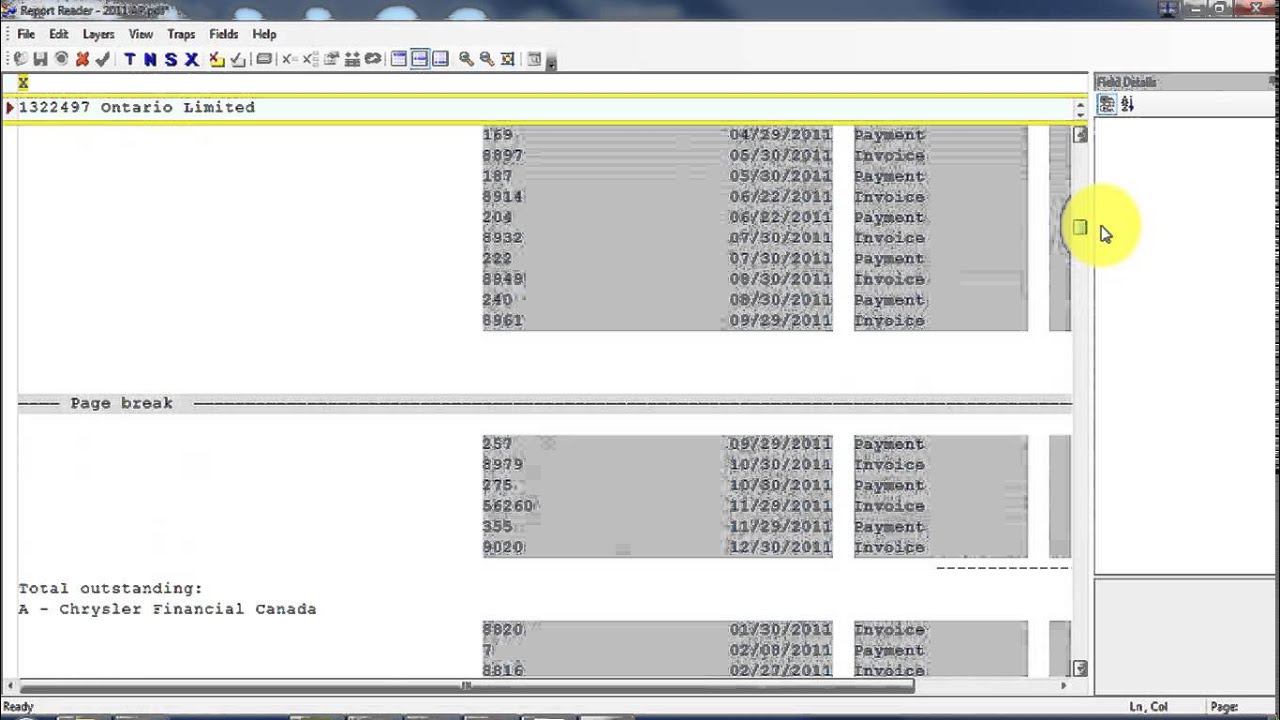Viewport: 1280px width, 720px height.
Task: Click the round gray record icon
Action: (61, 59)
